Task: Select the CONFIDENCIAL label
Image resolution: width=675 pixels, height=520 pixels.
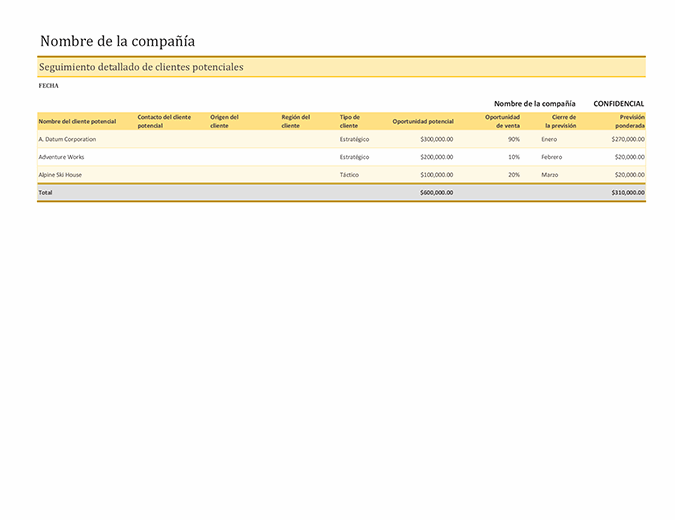Action: [619, 104]
